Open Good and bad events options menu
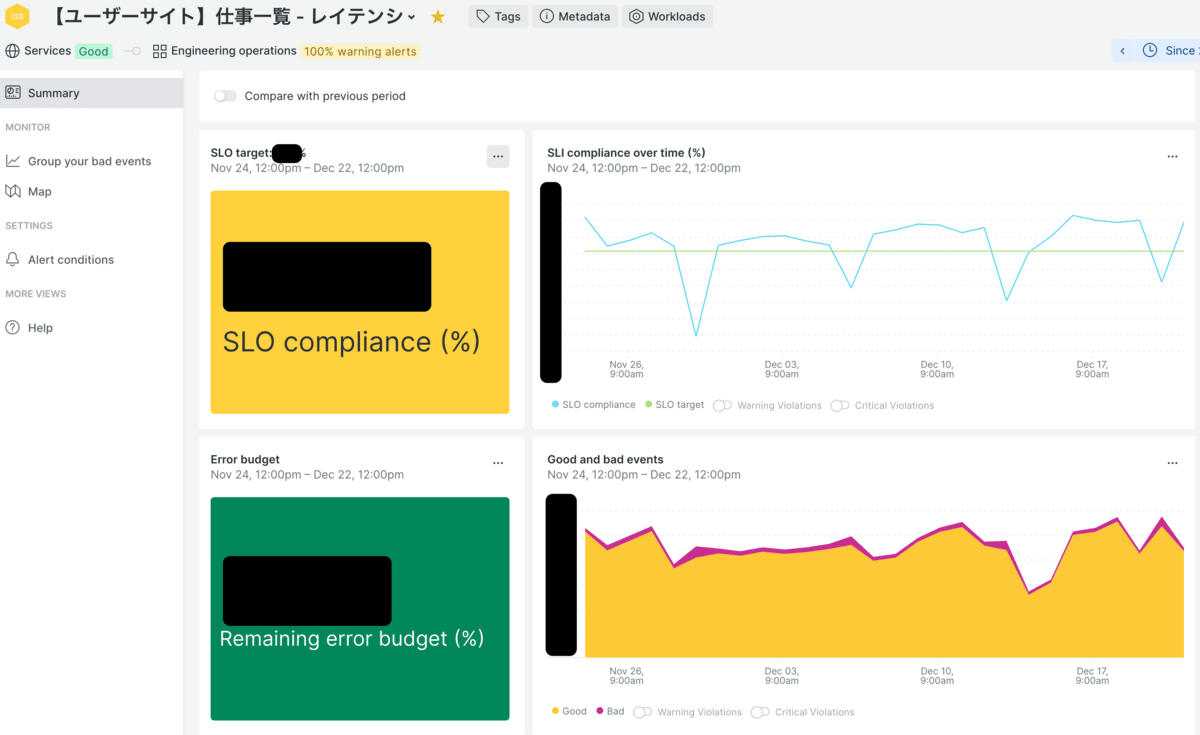Image resolution: width=1200 pixels, height=735 pixels. (1172, 463)
